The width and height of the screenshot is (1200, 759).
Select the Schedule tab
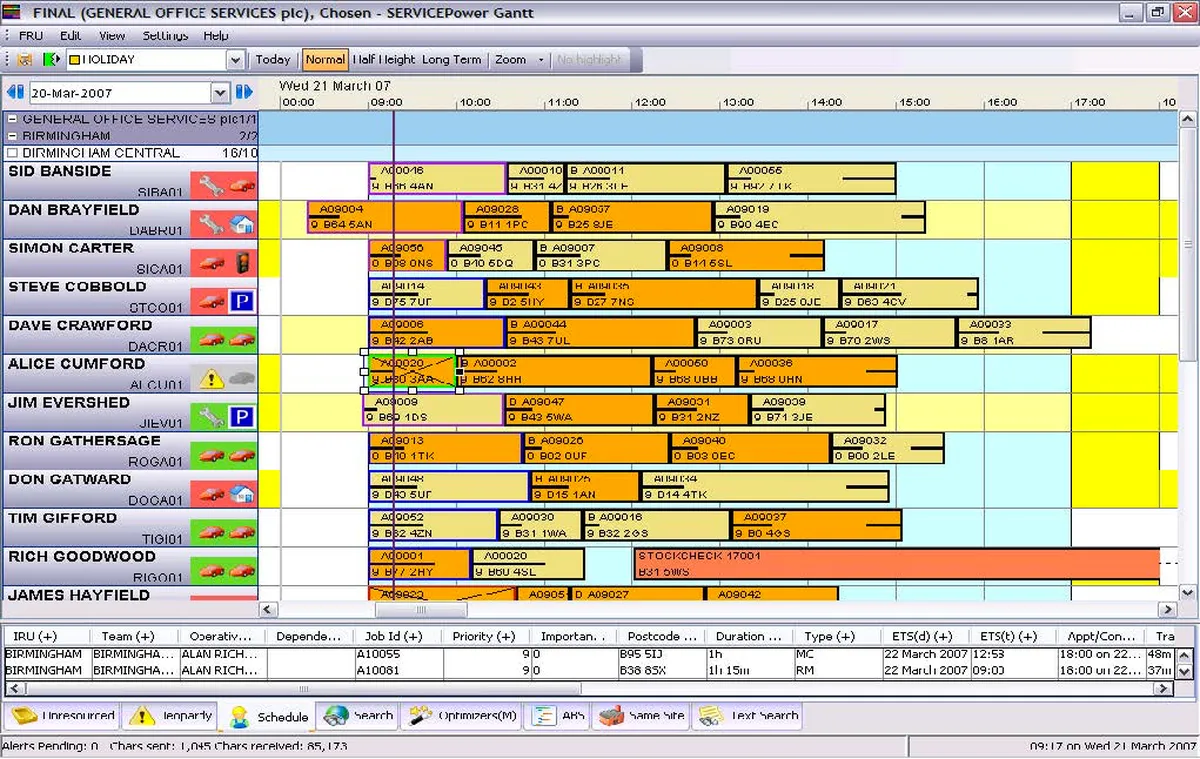click(268, 716)
